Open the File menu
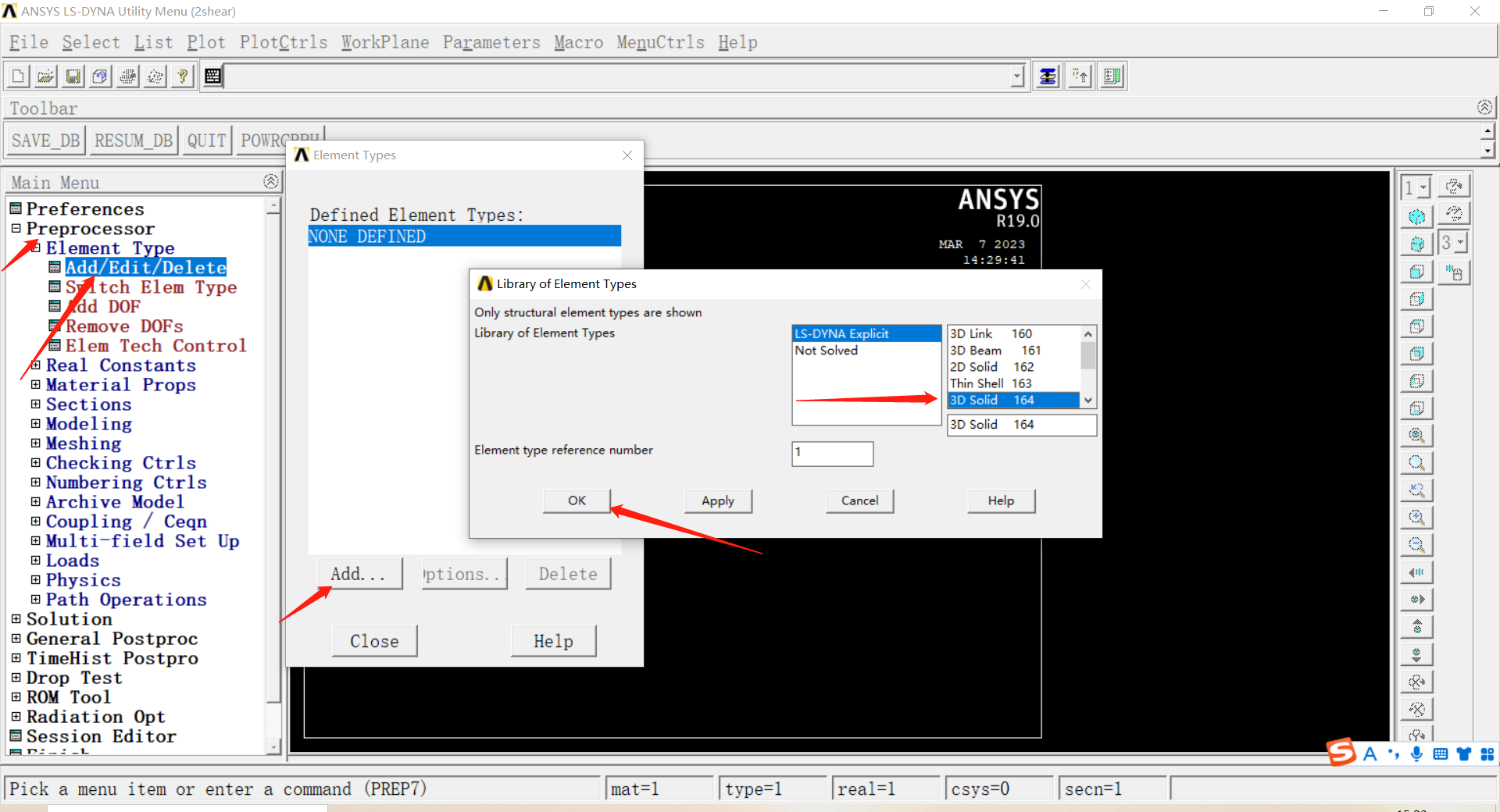The width and height of the screenshot is (1500, 812). pos(29,42)
